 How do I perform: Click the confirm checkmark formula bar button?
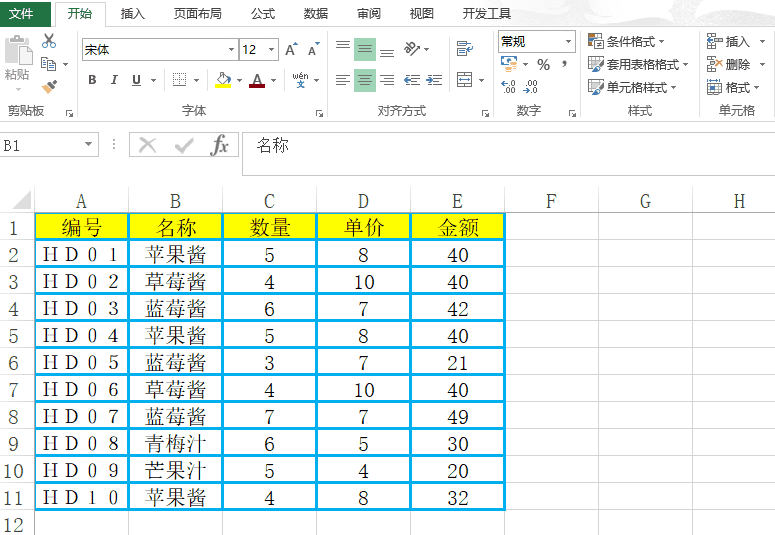tap(184, 145)
